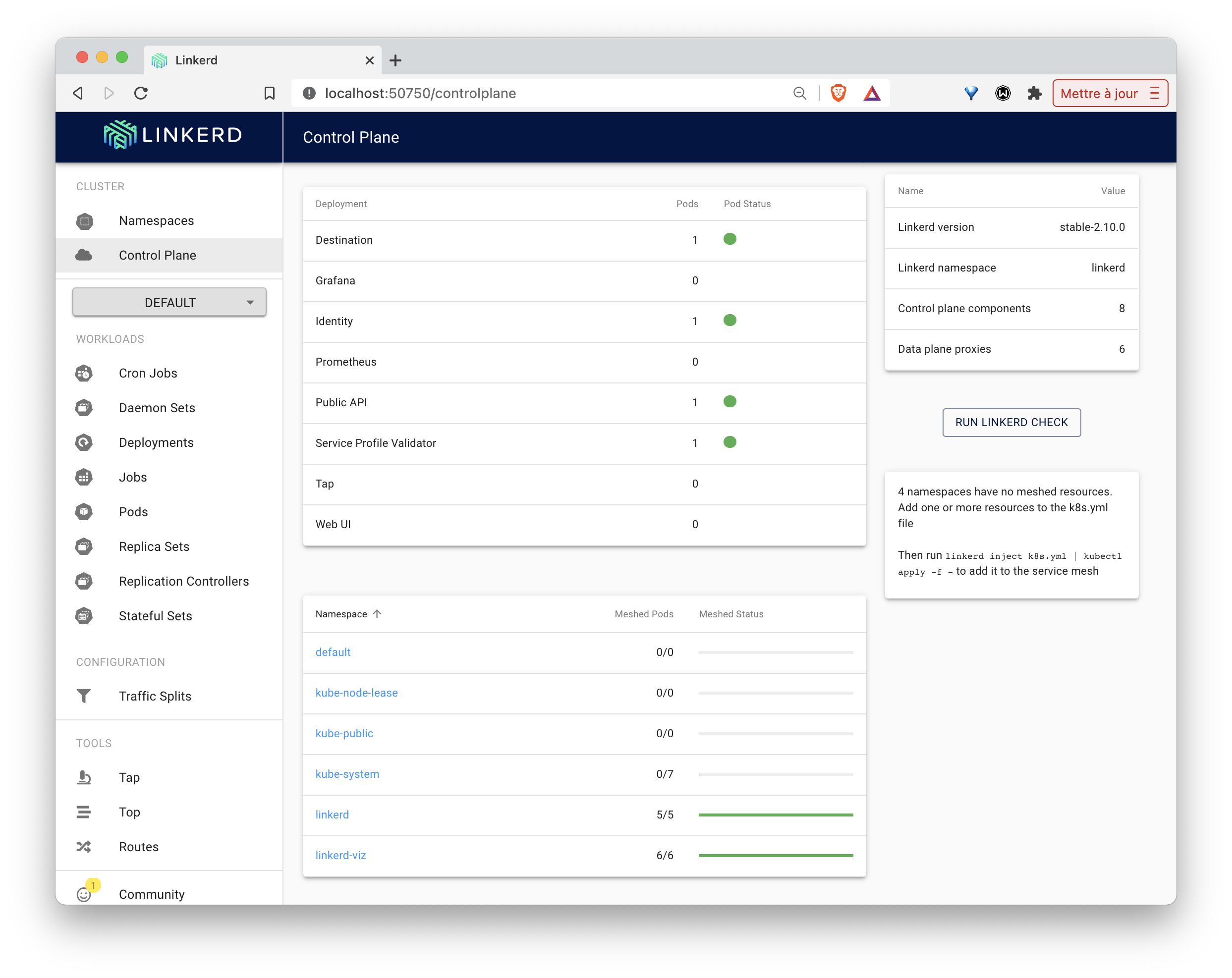Click linkerd-viz meshed status progress bar
Screen dimensions: 1232x978
pos(776,855)
